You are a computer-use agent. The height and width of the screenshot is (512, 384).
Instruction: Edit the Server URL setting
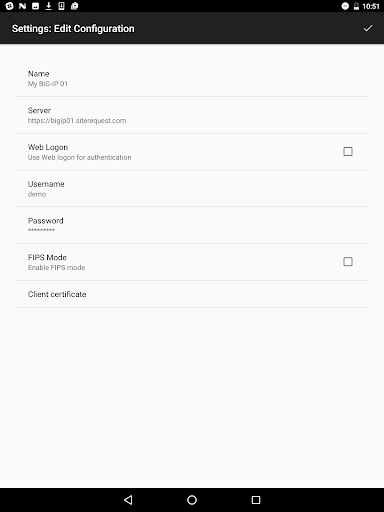tap(192, 115)
